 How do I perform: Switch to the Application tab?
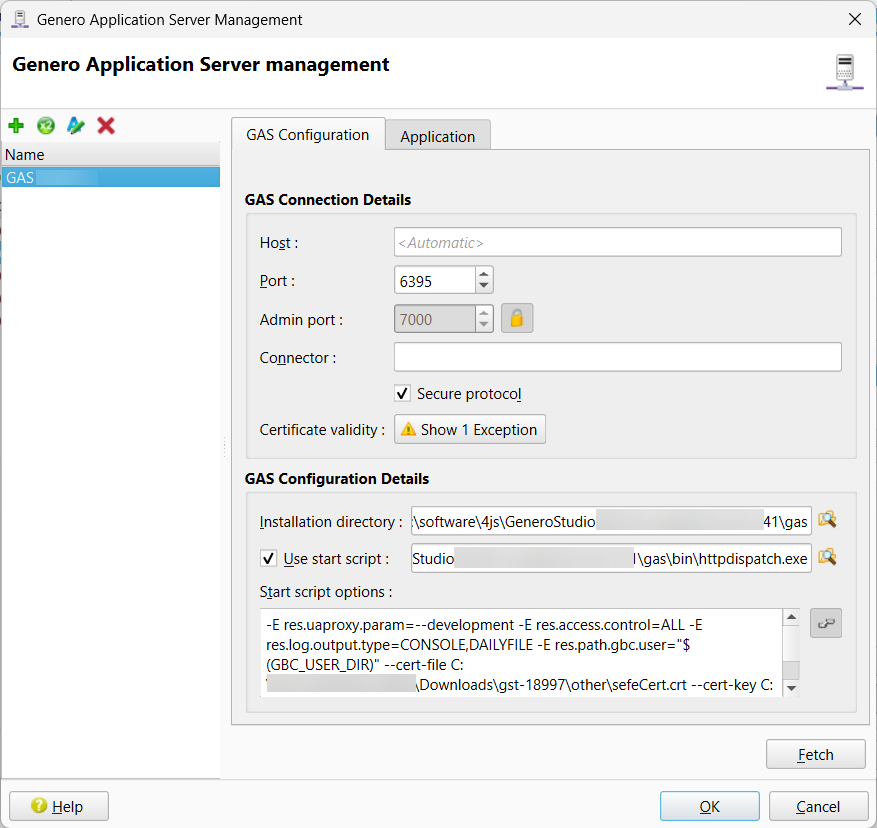tap(437, 134)
